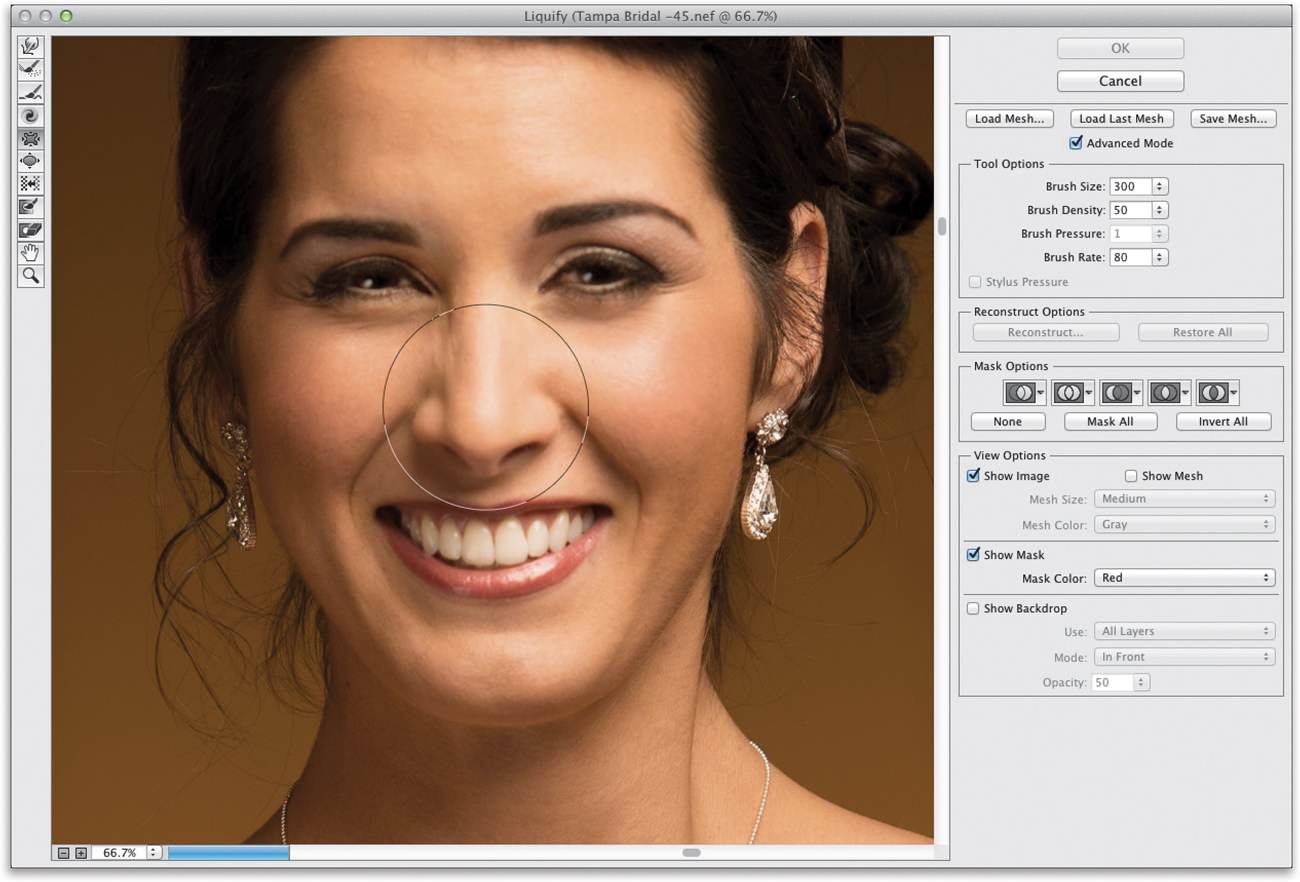Click the None mask button
1300x882 pixels.
(1008, 422)
